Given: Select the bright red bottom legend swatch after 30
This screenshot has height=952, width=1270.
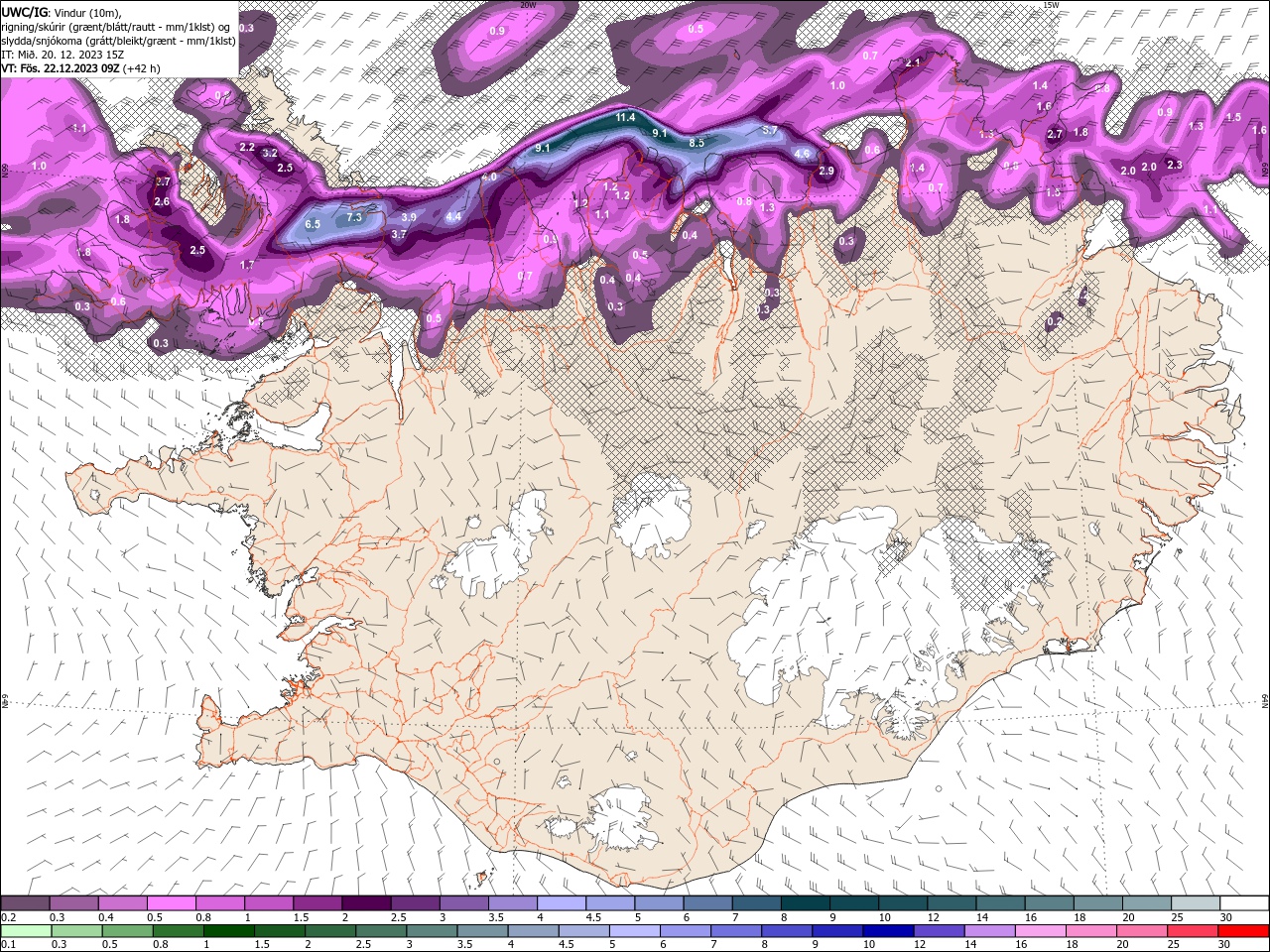Looking at the screenshot, I should pyautogui.click(x=1244, y=931).
